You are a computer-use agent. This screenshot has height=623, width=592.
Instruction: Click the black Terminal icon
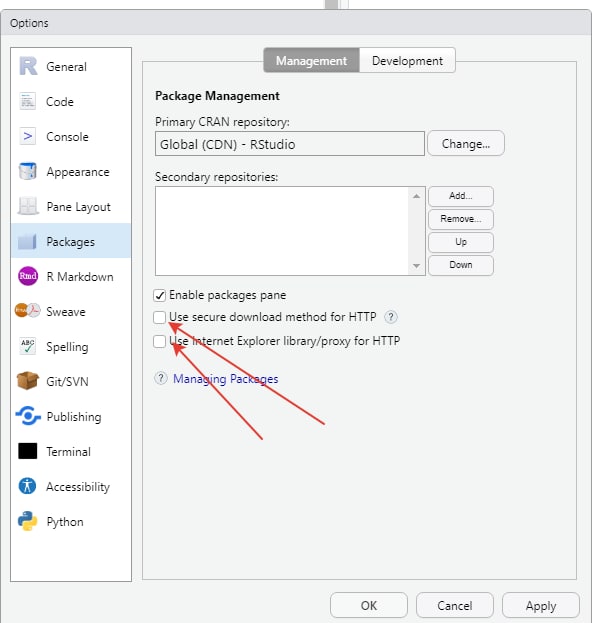(27, 451)
